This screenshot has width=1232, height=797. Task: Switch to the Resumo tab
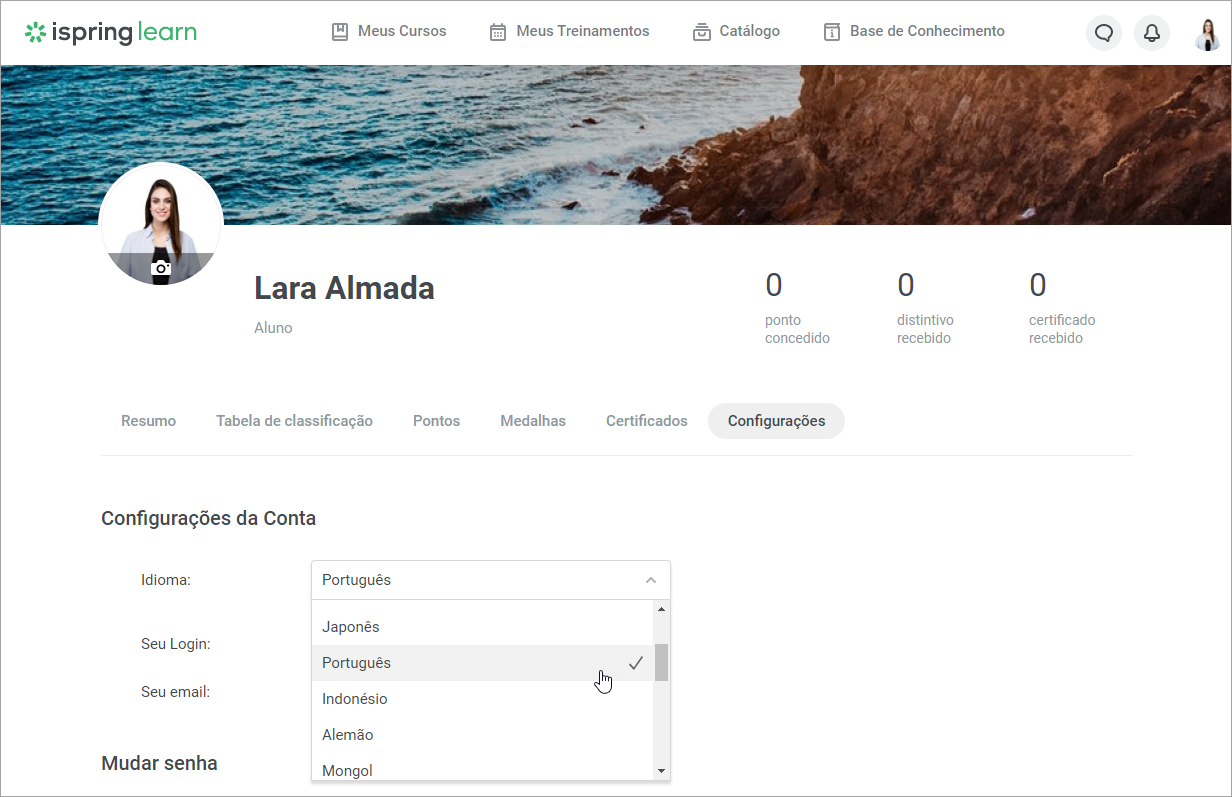148,421
